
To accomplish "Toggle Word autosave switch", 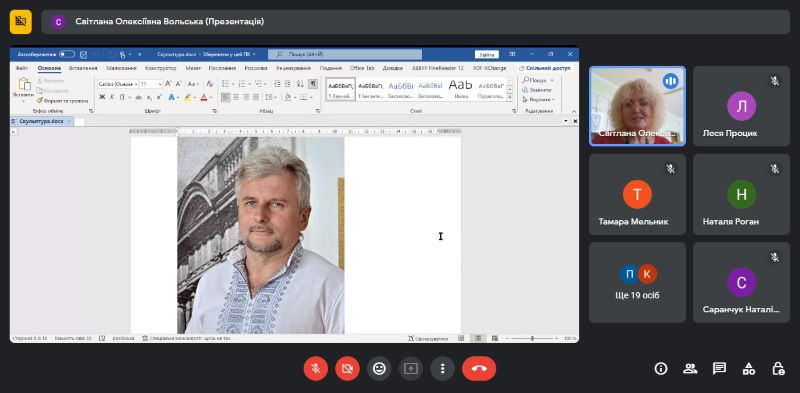I will point(67,54).
